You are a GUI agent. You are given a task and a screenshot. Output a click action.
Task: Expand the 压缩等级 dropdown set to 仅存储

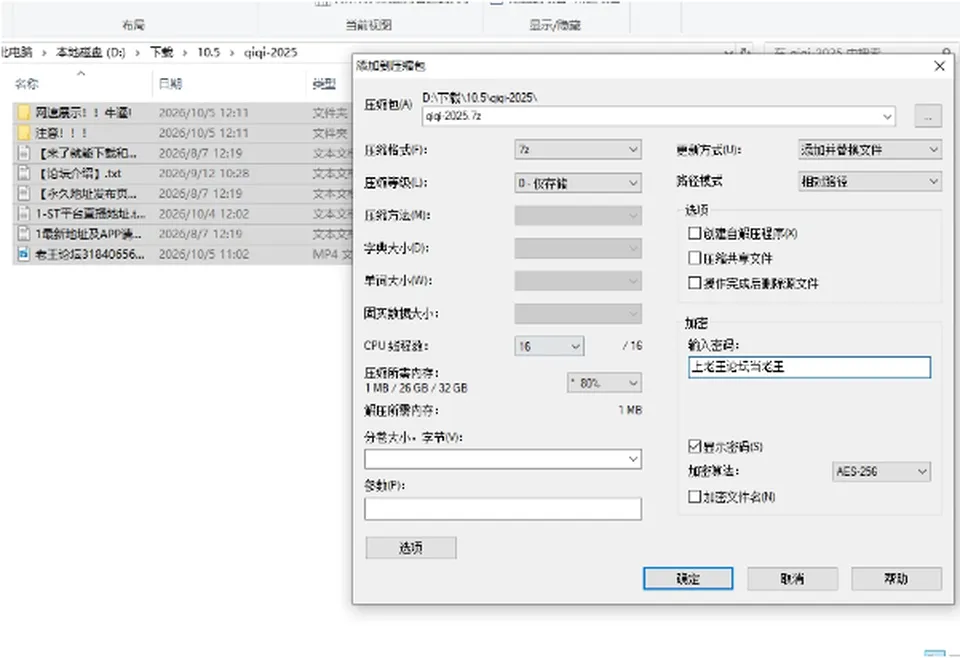point(578,183)
